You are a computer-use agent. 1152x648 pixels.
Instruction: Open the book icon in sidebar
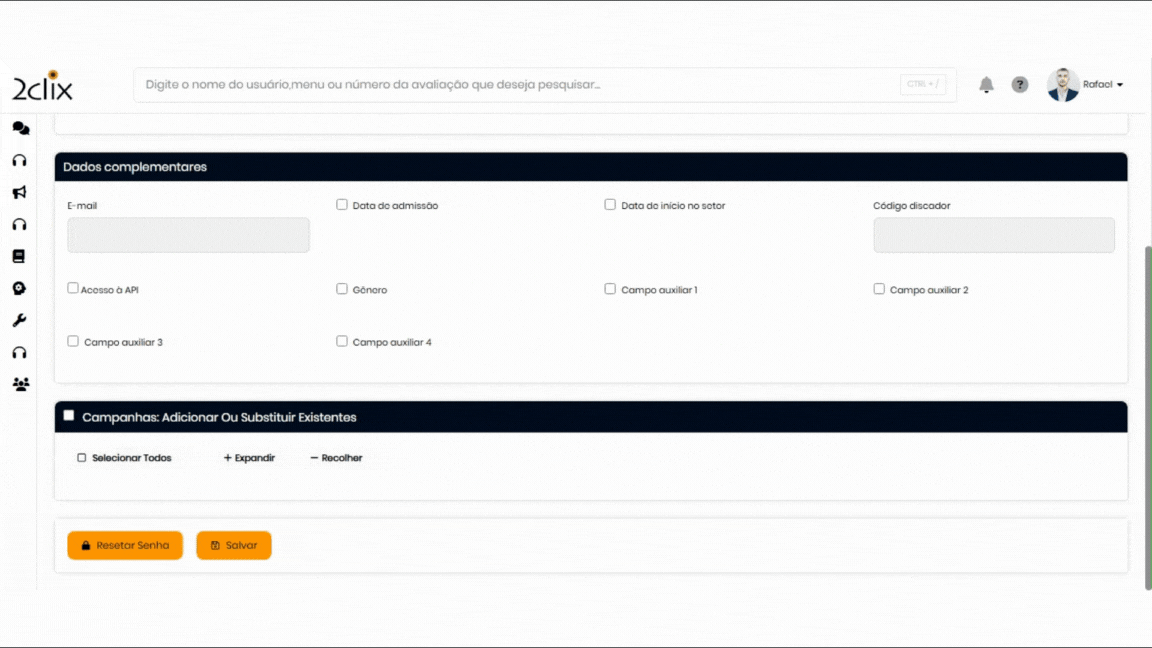(x=19, y=256)
